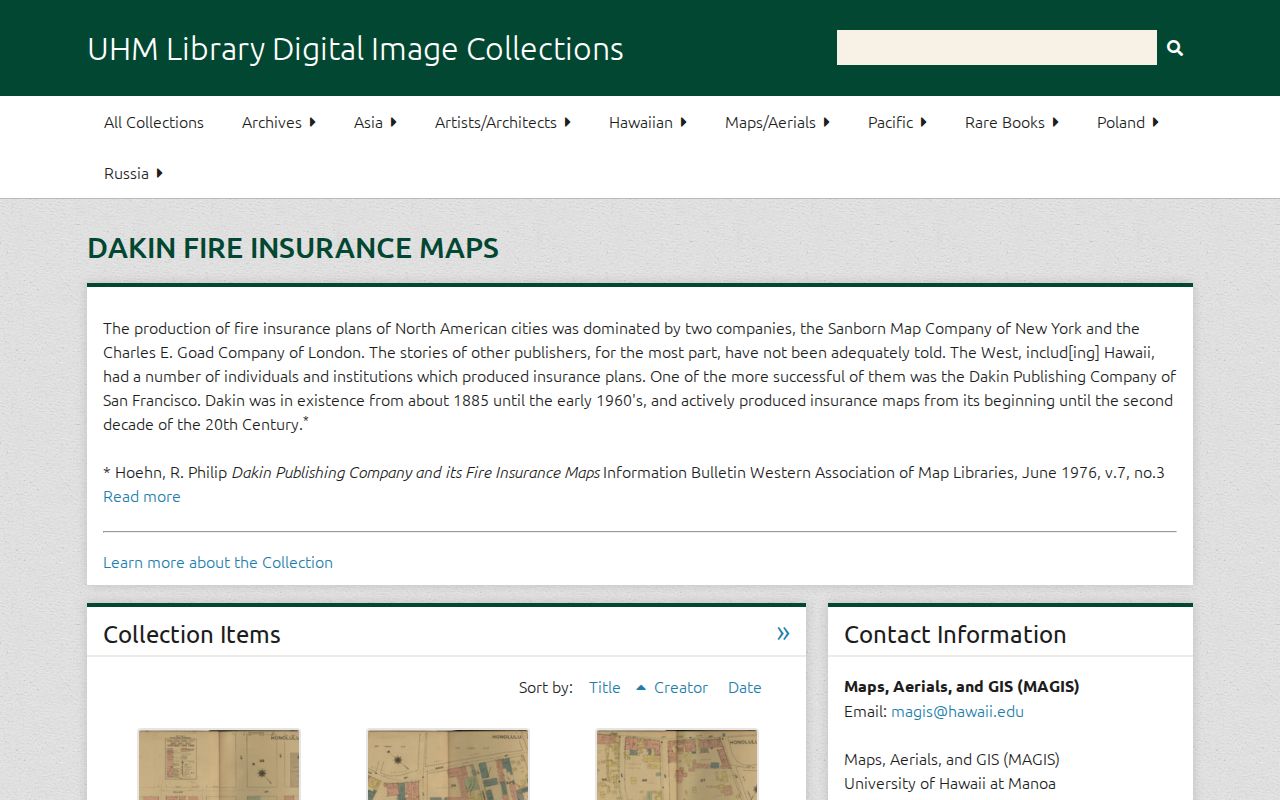Image resolution: width=1280 pixels, height=800 pixels.
Task: Open the third map thumbnail
Action: pos(677,764)
